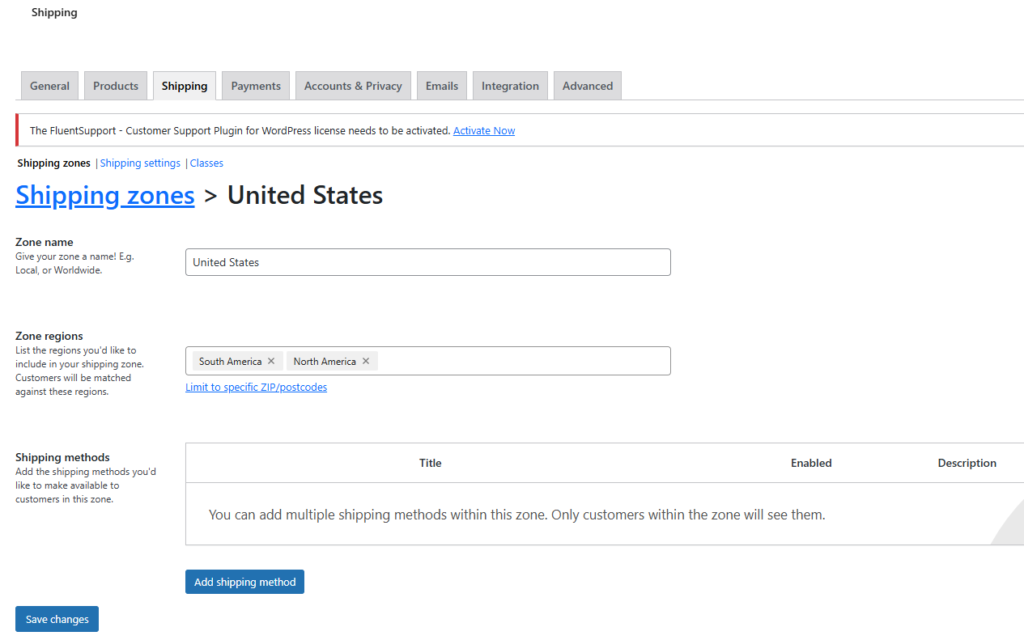Remove the North America region tag

click(x=366, y=361)
